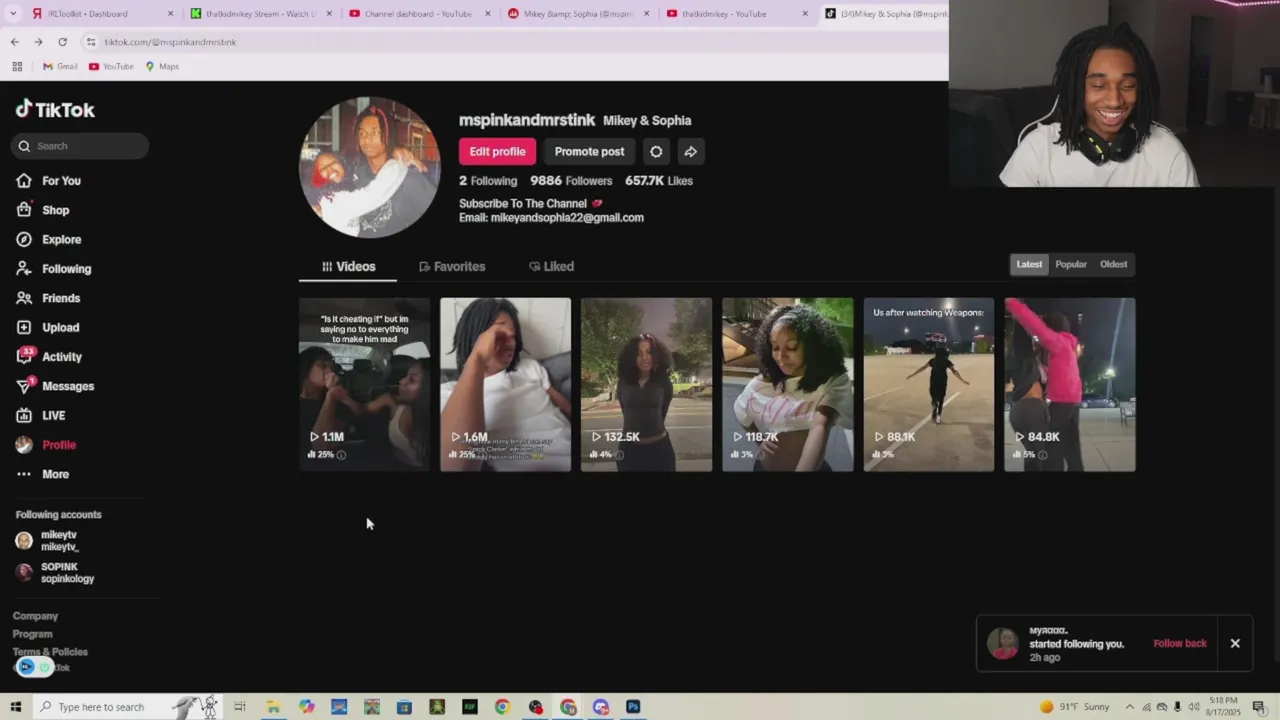This screenshot has height=720, width=1280.
Task: Open the Chrome apps grid icon
Action: 17,66
